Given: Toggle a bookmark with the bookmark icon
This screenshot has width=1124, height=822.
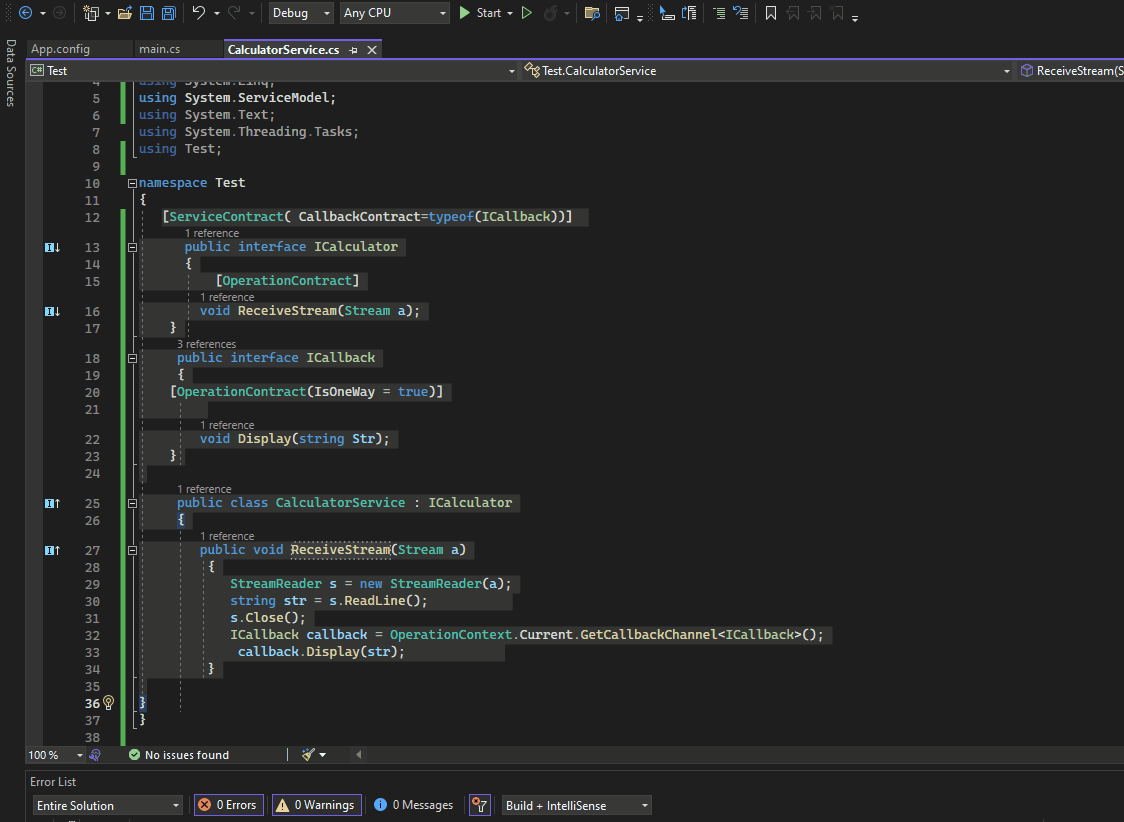Looking at the screenshot, I should pyautogui.click(x=772, y=13).
